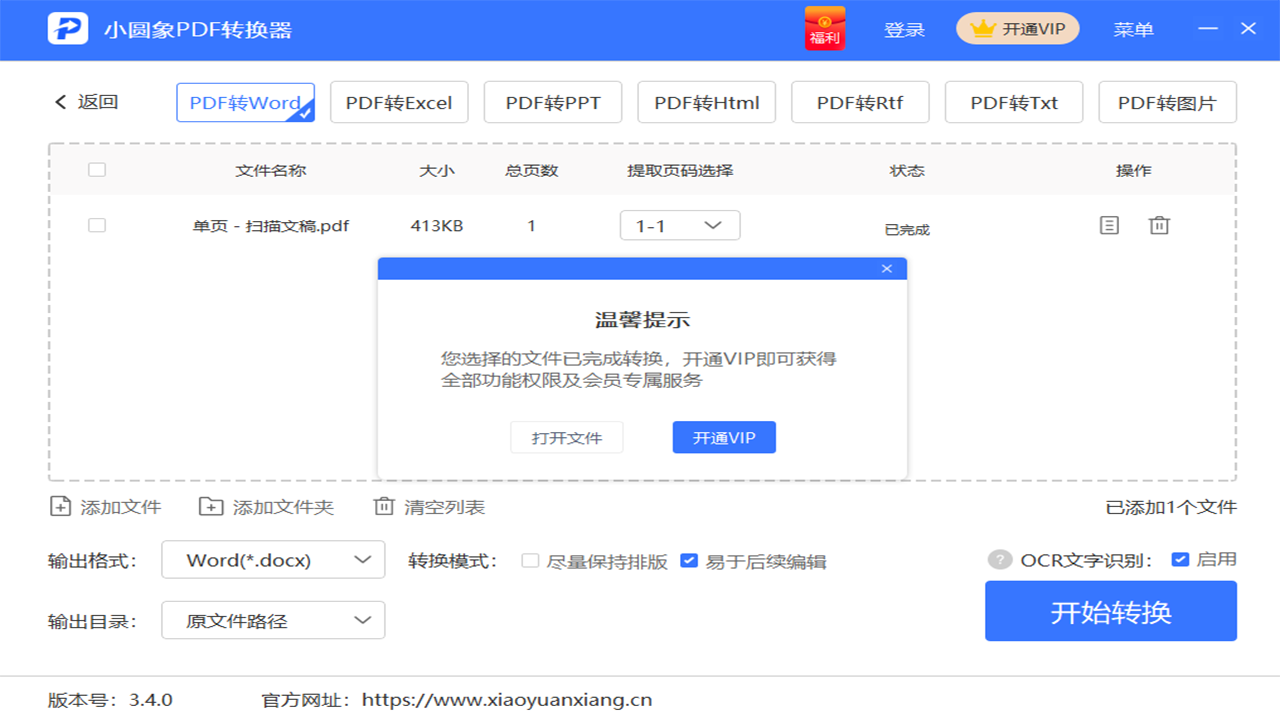Open the 1-1 page range dropdown
This screenshot has width=1280, height=720.
pyautogui.click(x=680, y=225)
